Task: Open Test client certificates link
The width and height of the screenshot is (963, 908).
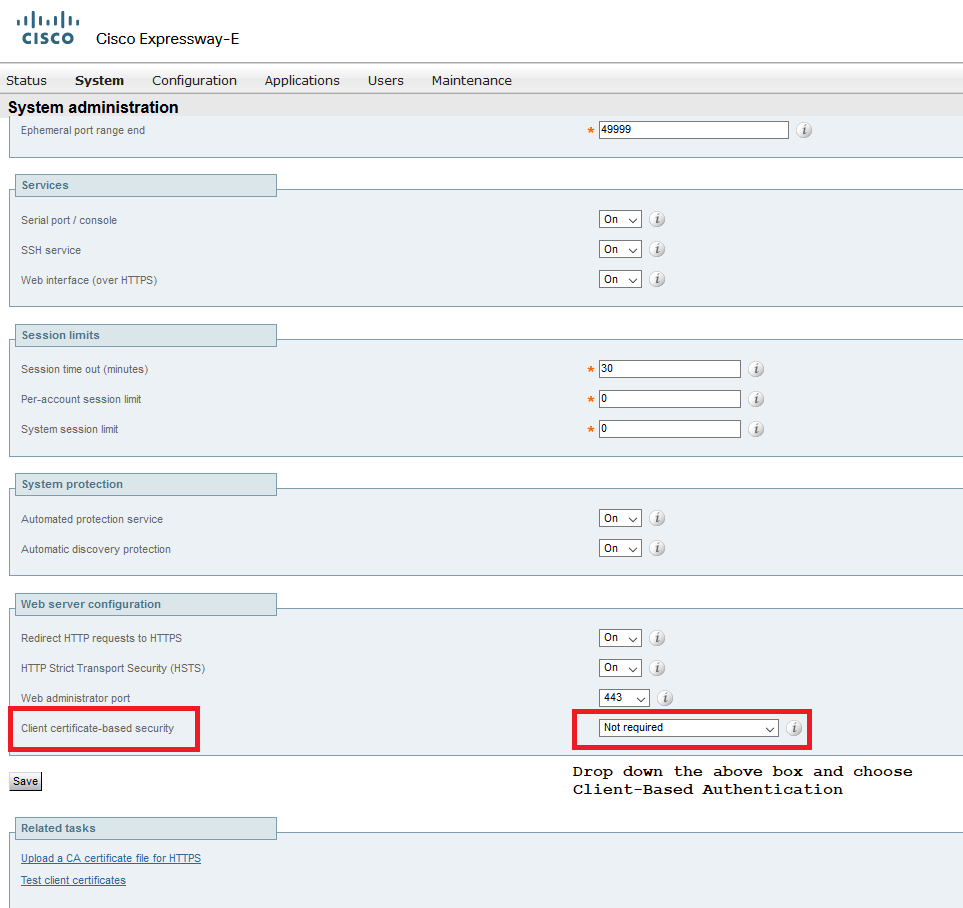Action: click(73, 880)
